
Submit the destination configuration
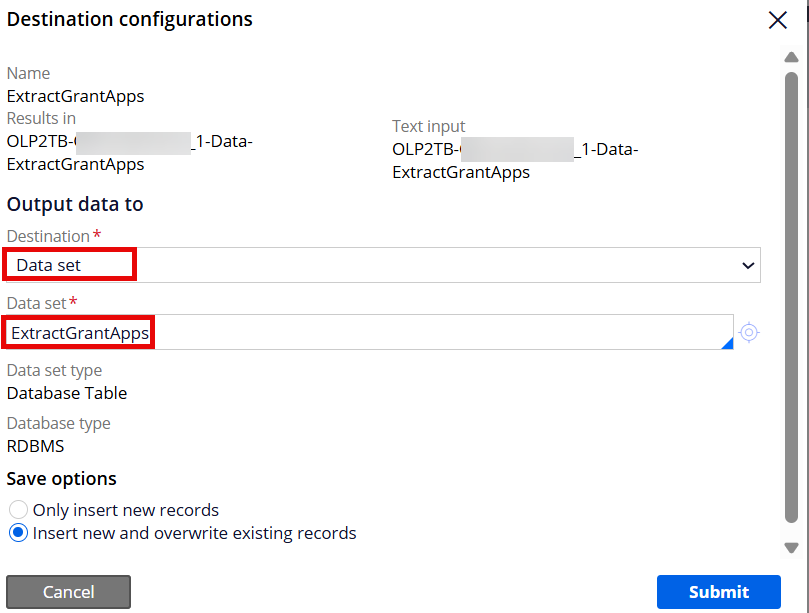(x=719, y=592)
